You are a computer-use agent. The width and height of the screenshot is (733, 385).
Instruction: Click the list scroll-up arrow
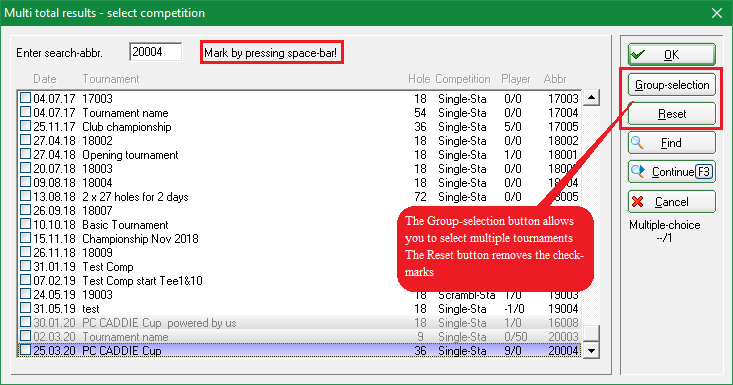(x=591, y=98)
